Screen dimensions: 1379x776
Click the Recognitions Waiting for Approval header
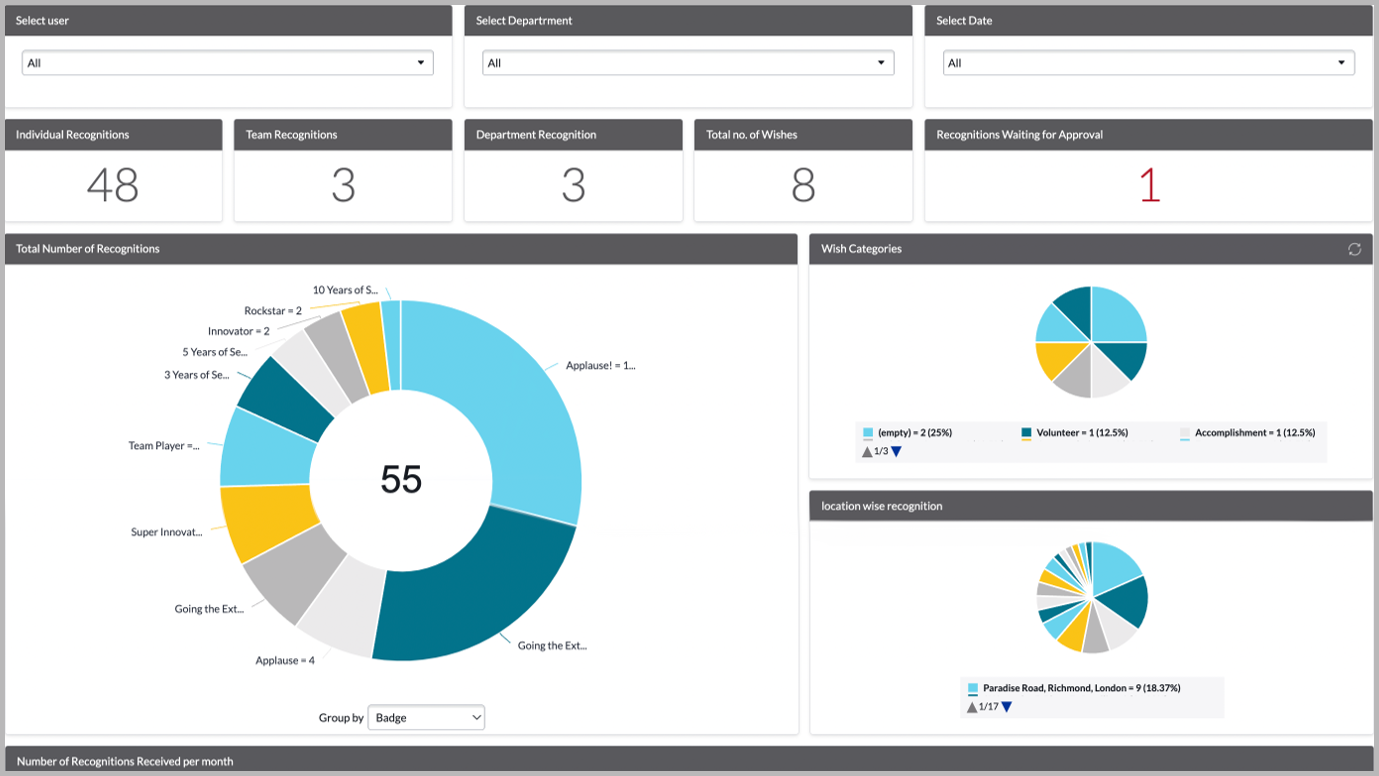(x=1148, y=135)
